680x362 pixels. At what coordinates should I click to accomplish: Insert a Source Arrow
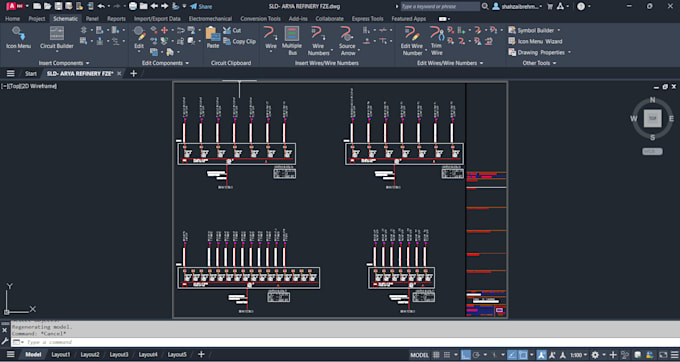(347, 40)
